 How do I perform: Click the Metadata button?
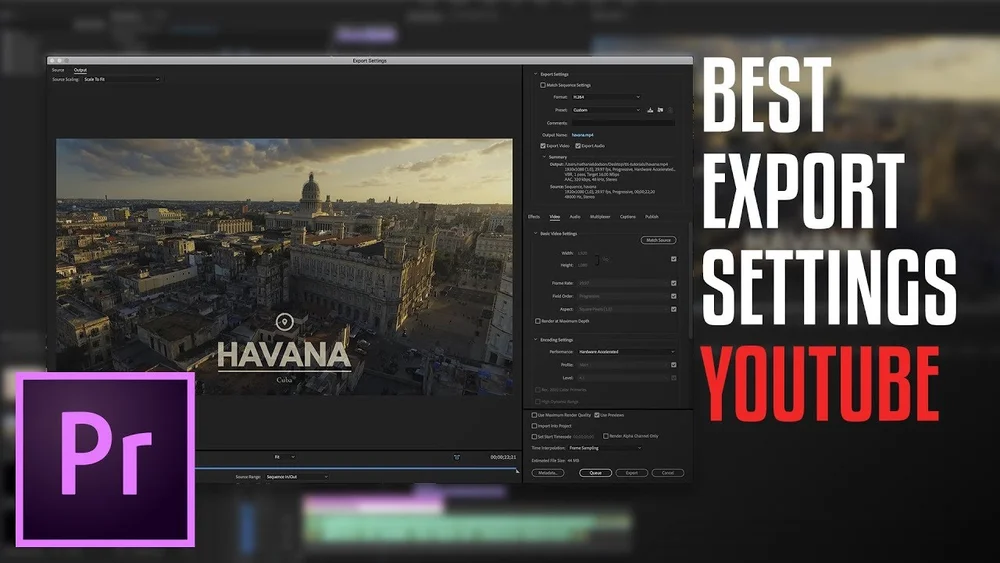click(548, 473)
